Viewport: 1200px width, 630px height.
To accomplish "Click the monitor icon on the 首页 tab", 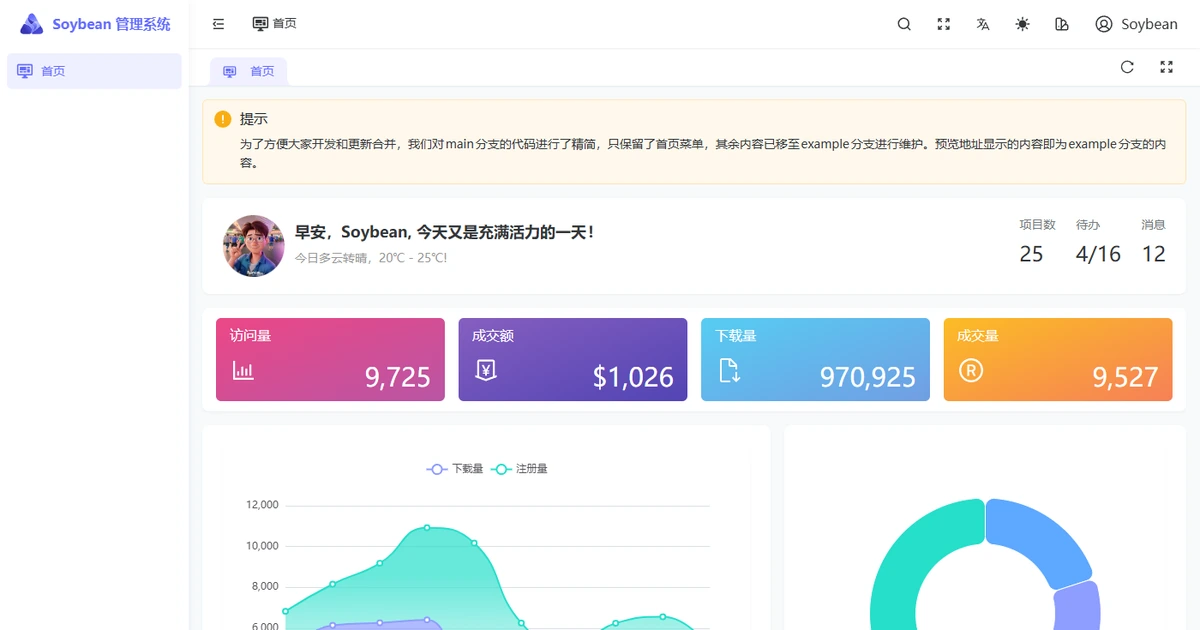I will [x=230, y=72].
